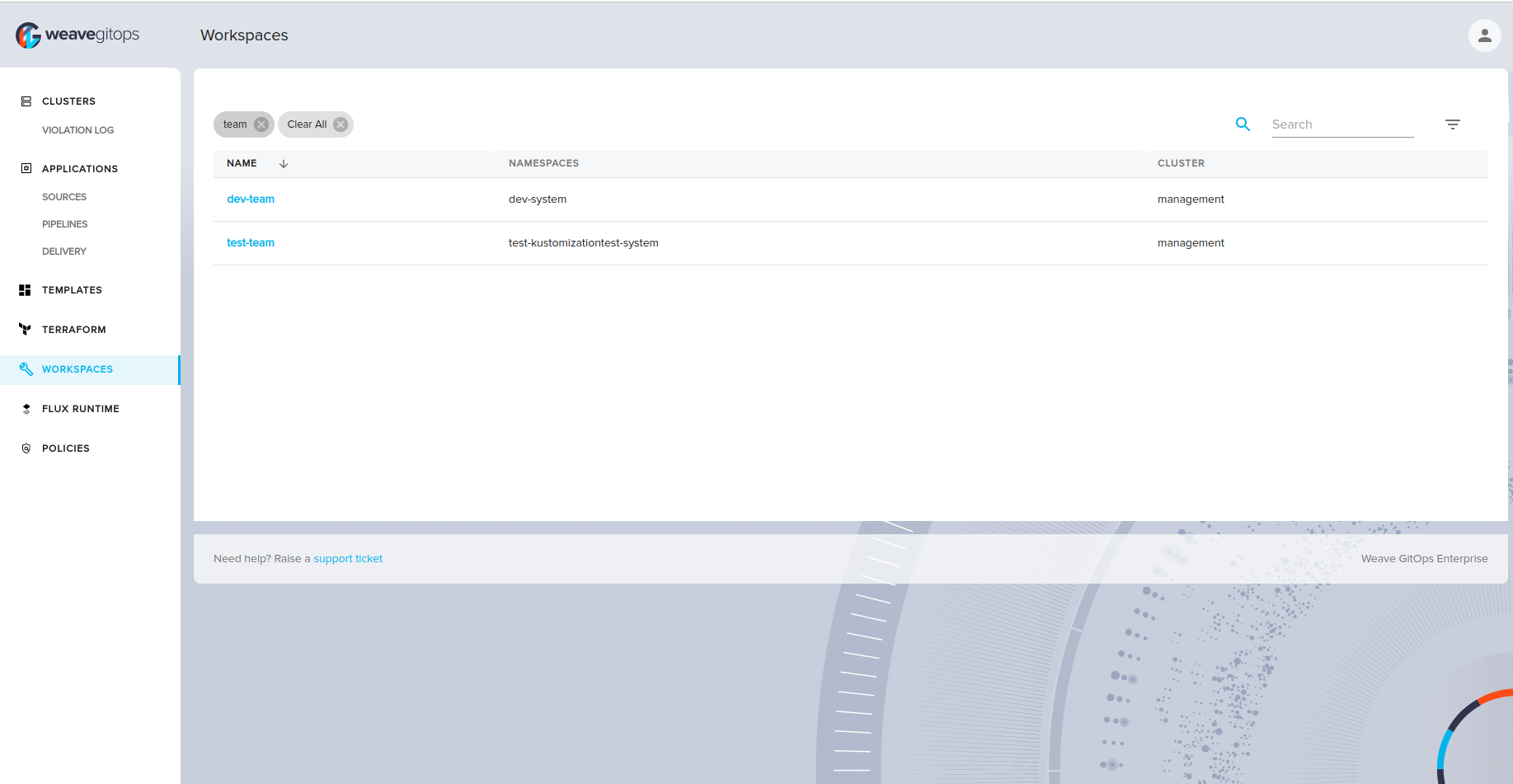Navigate to Templates
The height and width of the screenshot is (784, 1513).
tap(72, 290)
